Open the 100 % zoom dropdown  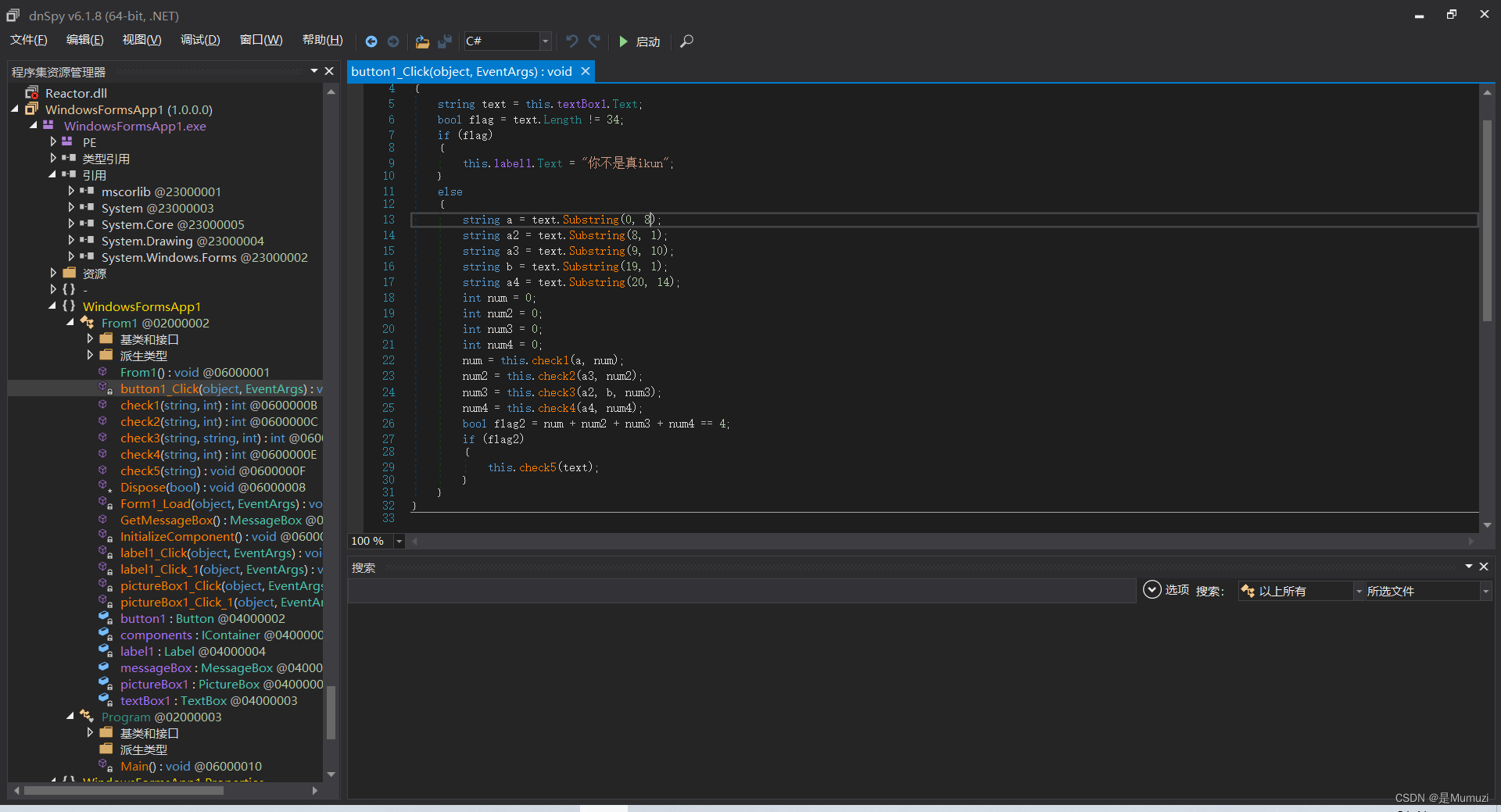click(399, 541)
